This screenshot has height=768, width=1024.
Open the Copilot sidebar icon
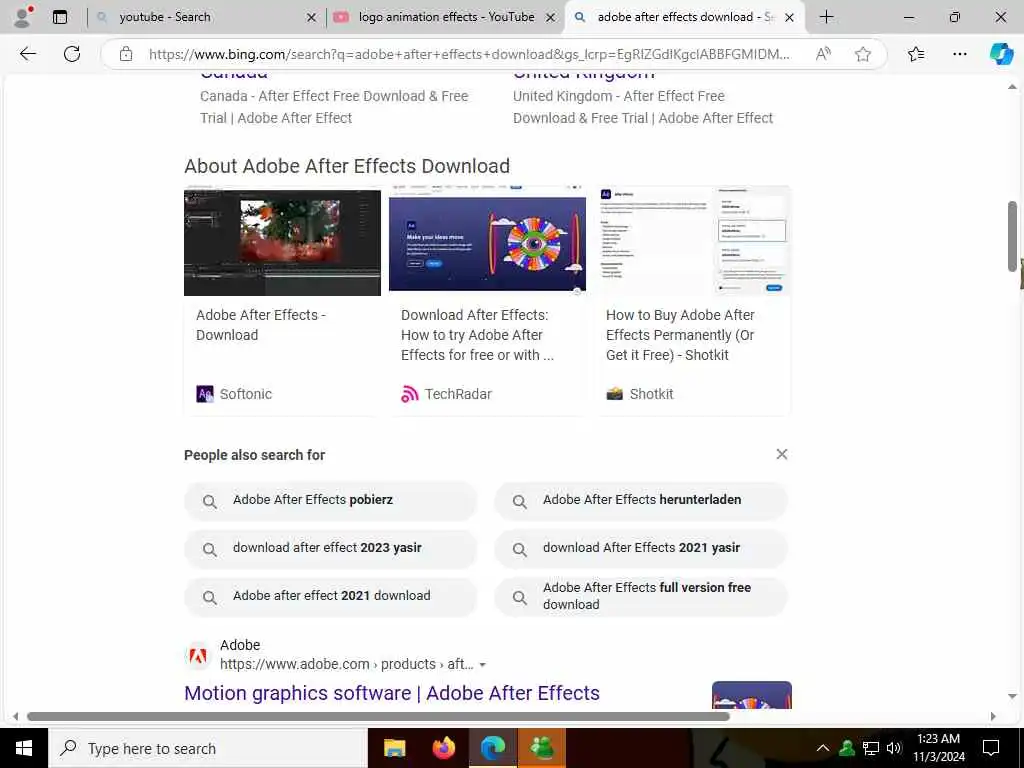pos(1001,54)
